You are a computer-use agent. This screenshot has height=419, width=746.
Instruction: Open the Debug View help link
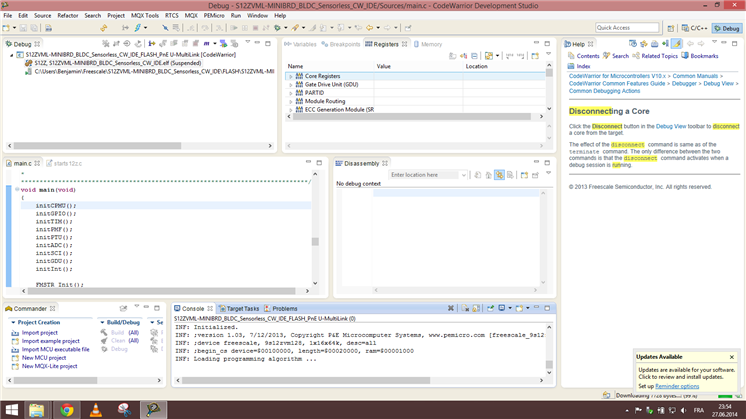pyautogui.click(x=671, y=127)
